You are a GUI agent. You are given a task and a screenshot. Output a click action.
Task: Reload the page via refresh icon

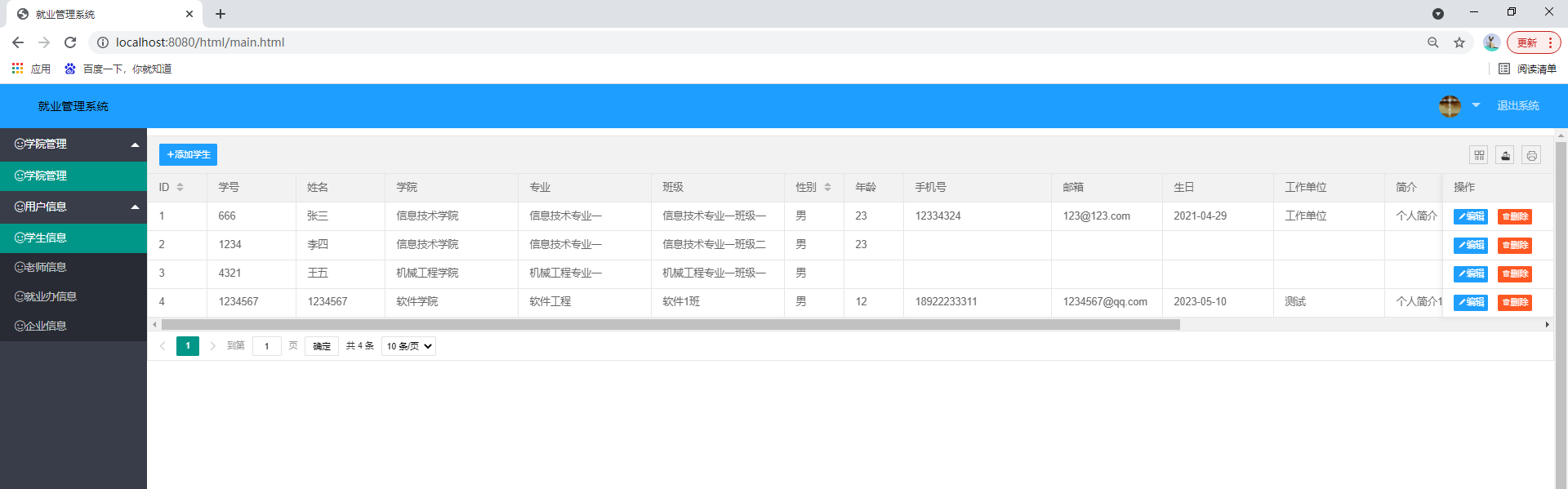70,42
